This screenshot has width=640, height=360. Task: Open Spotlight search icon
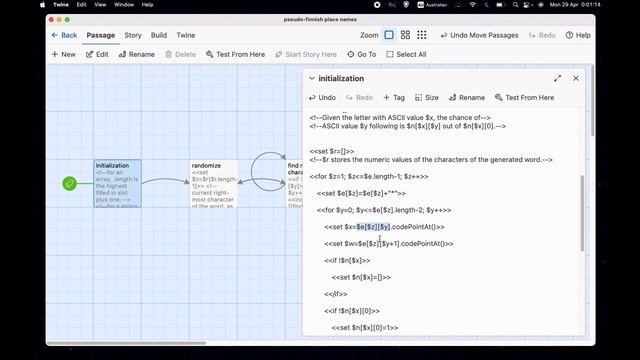point(516,5)
